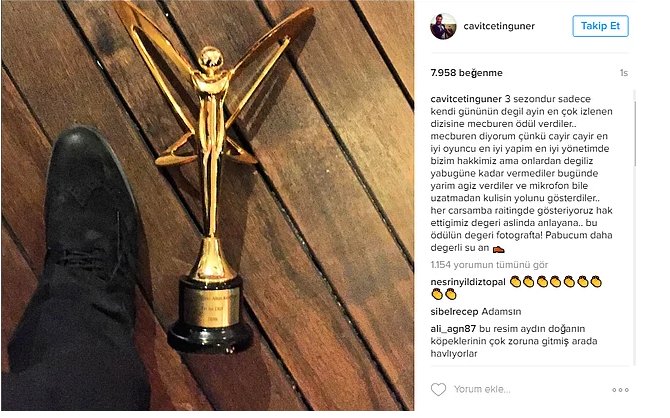Click the caption scrollbar on the right
Screen dimensions: 670x418
point(635,134)
